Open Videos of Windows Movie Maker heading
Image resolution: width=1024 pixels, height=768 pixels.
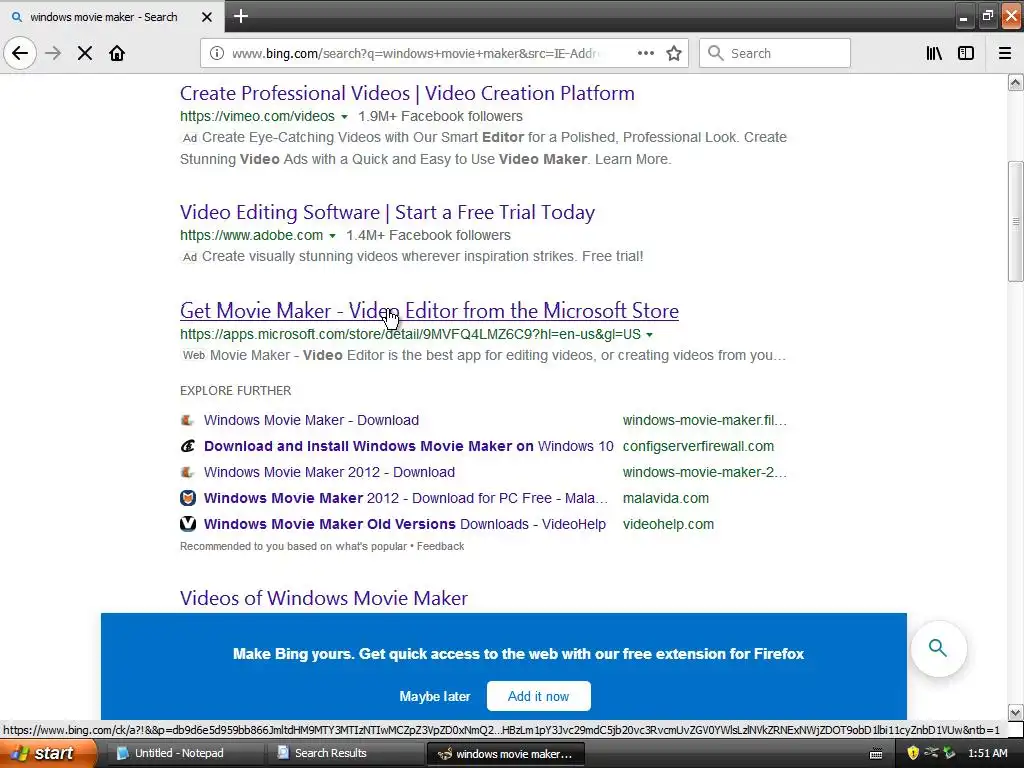tap(324, 598)
